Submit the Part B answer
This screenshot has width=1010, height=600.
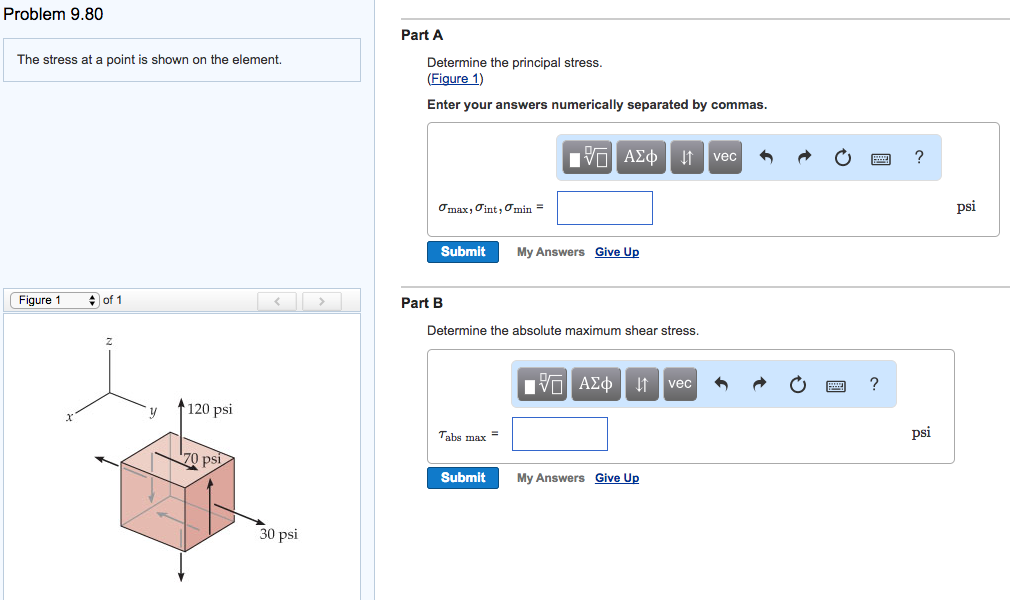(462, 478)
